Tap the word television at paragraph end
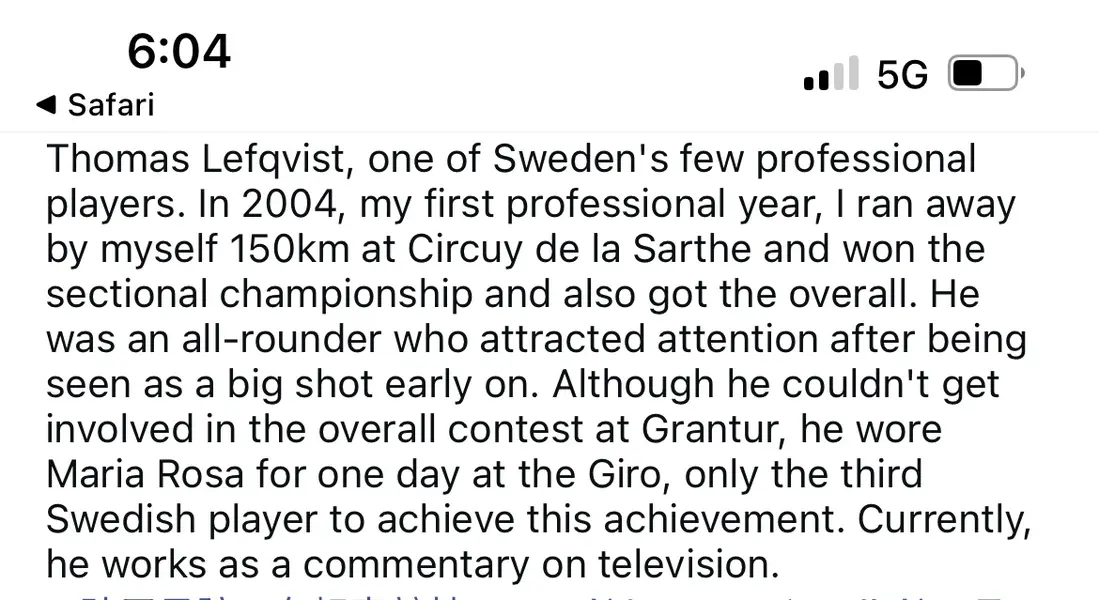Viewport: 1099px width, 600px height. [684, 564]
